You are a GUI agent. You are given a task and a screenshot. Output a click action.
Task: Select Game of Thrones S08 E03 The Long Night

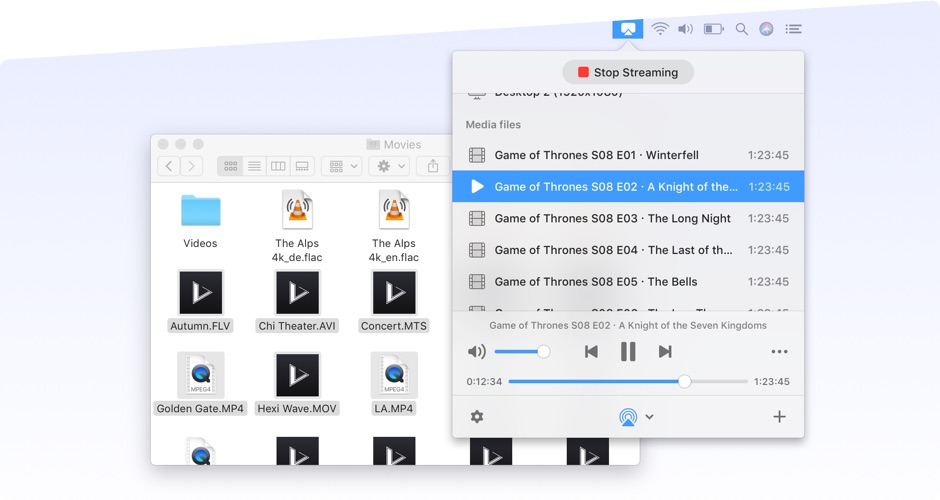(628, 218)
